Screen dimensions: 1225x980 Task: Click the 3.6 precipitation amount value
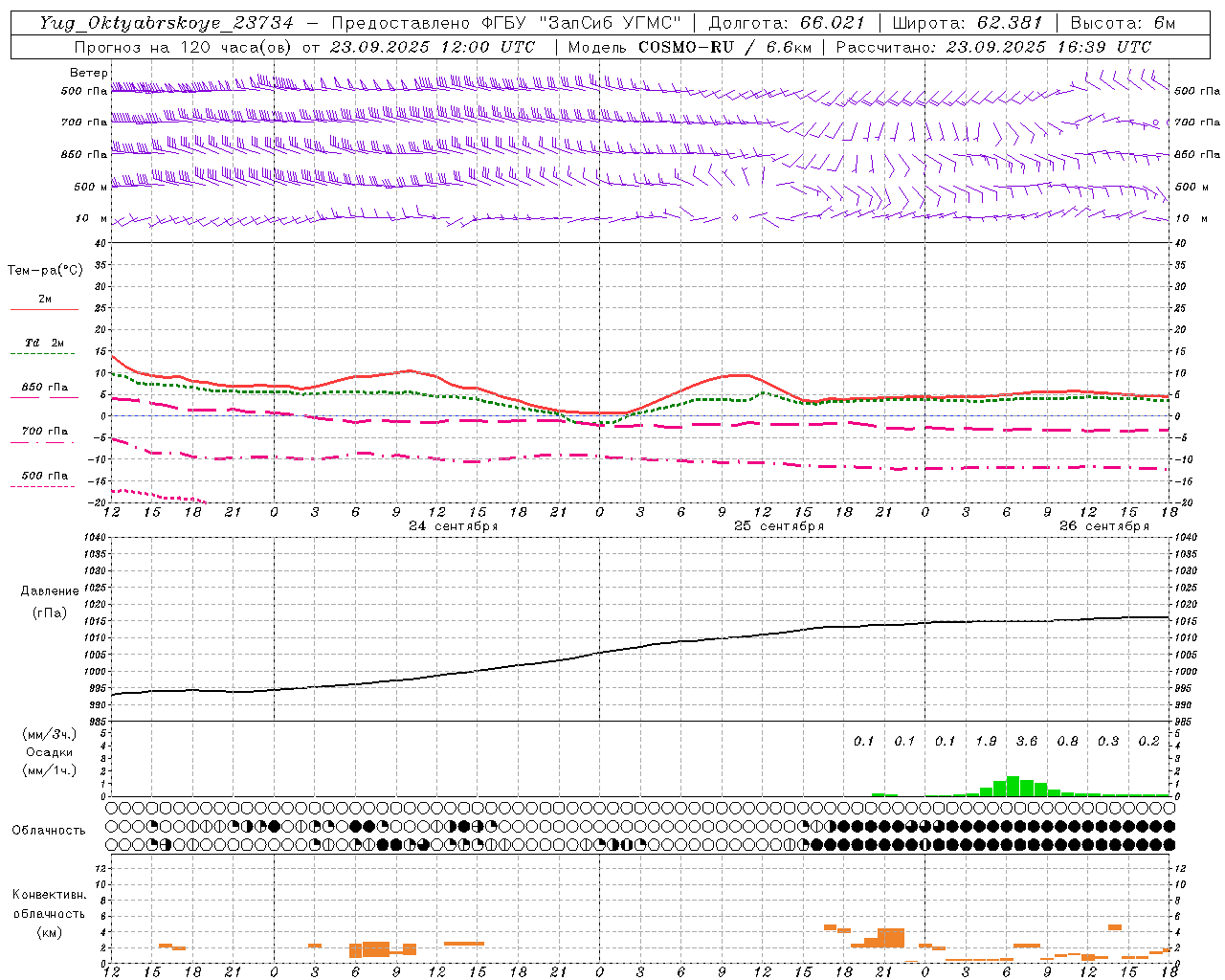click(1026, 741)
